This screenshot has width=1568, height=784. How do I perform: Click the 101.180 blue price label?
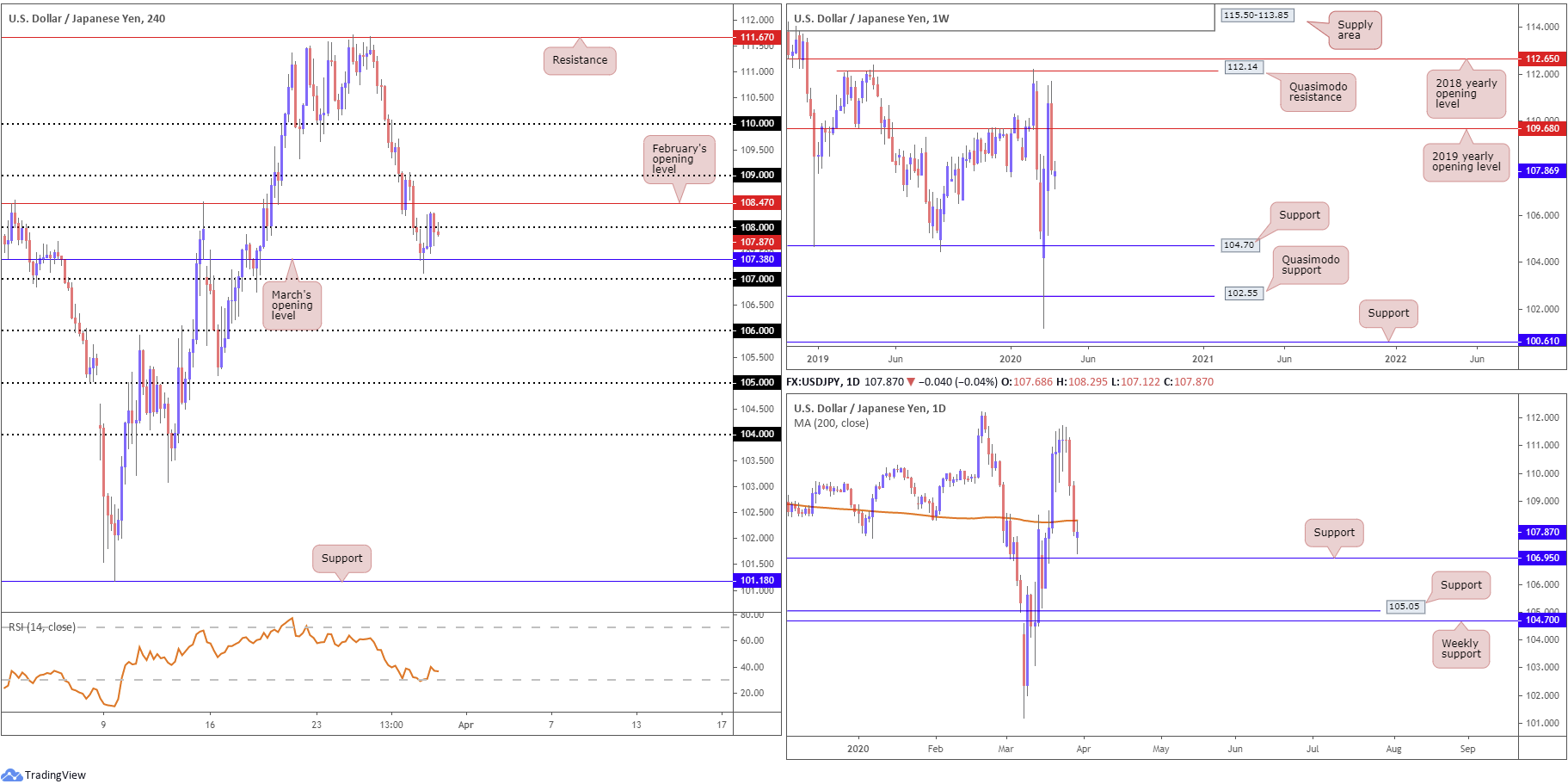[x=757, y=580]
